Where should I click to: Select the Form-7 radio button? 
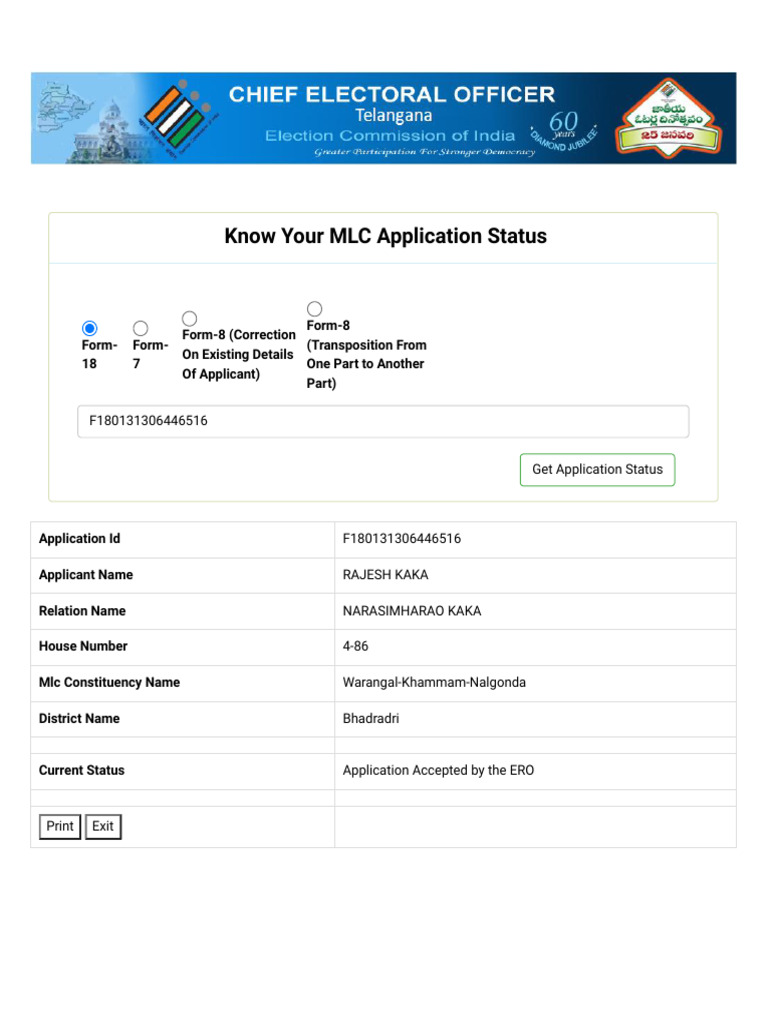click(x=140, y=328)
